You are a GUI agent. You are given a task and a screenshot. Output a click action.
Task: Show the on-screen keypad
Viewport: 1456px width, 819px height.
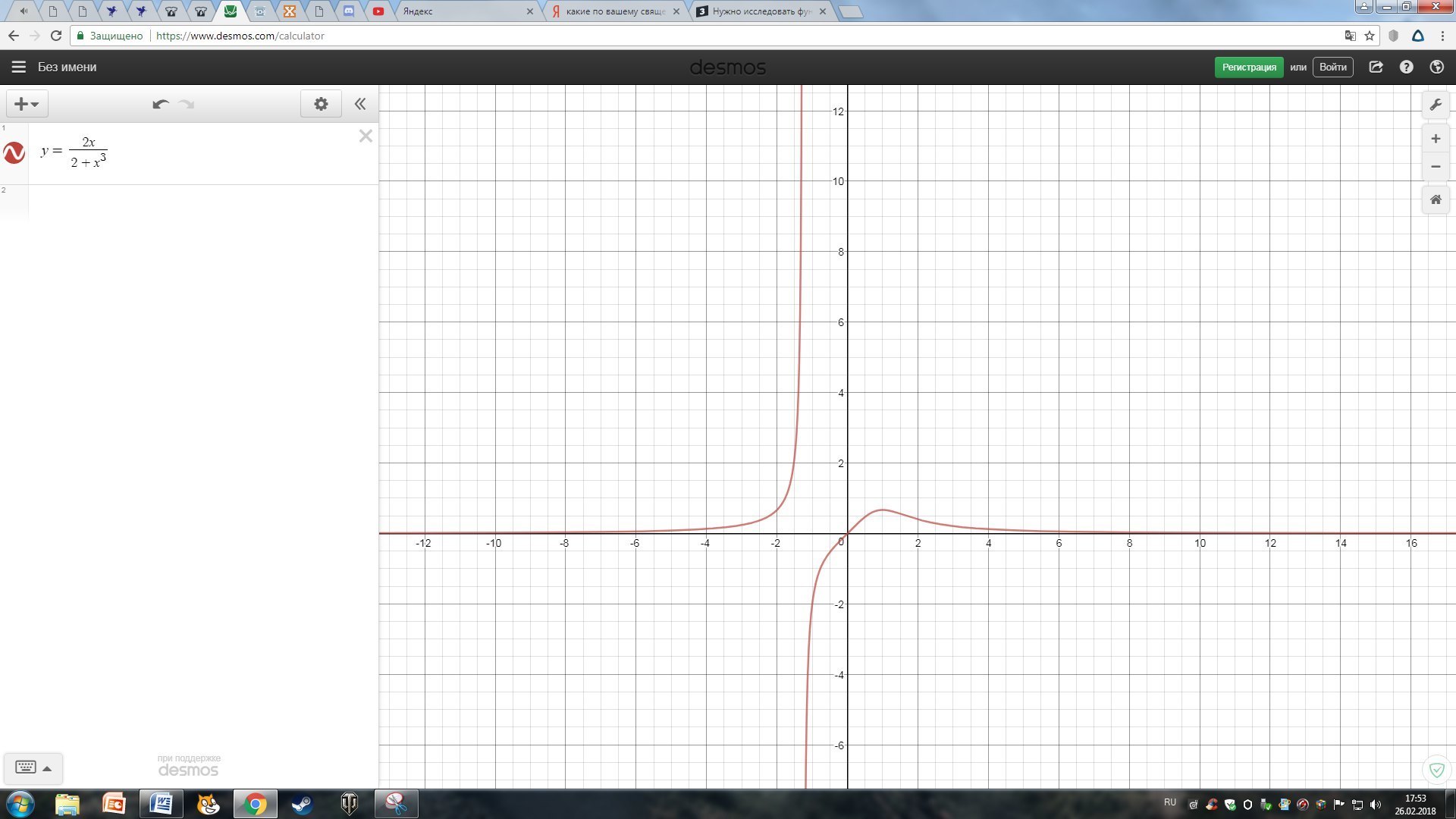click(x=33, y=767)
